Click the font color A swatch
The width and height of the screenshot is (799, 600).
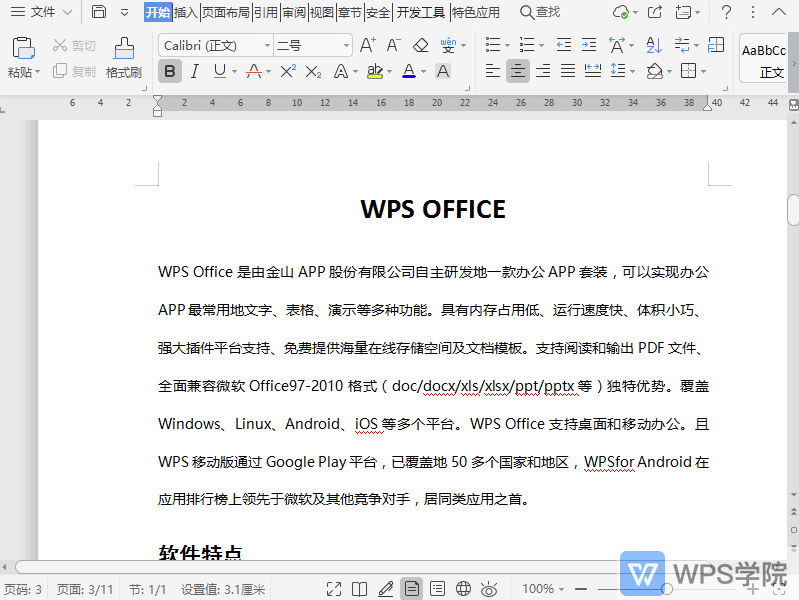[x=409, y=71]
